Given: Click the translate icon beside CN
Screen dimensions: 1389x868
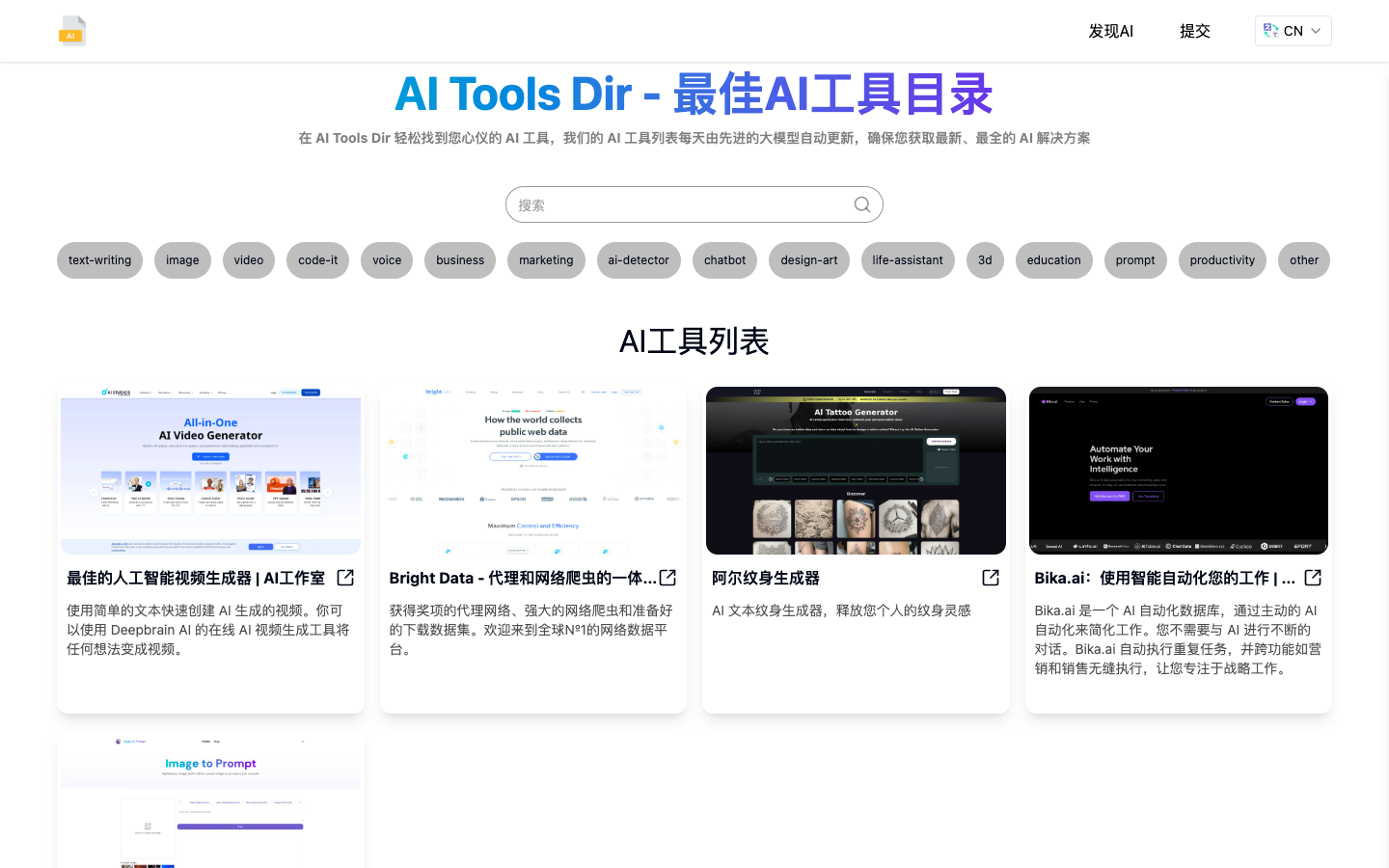Looking at the screenshot, I should [1271, 31].
